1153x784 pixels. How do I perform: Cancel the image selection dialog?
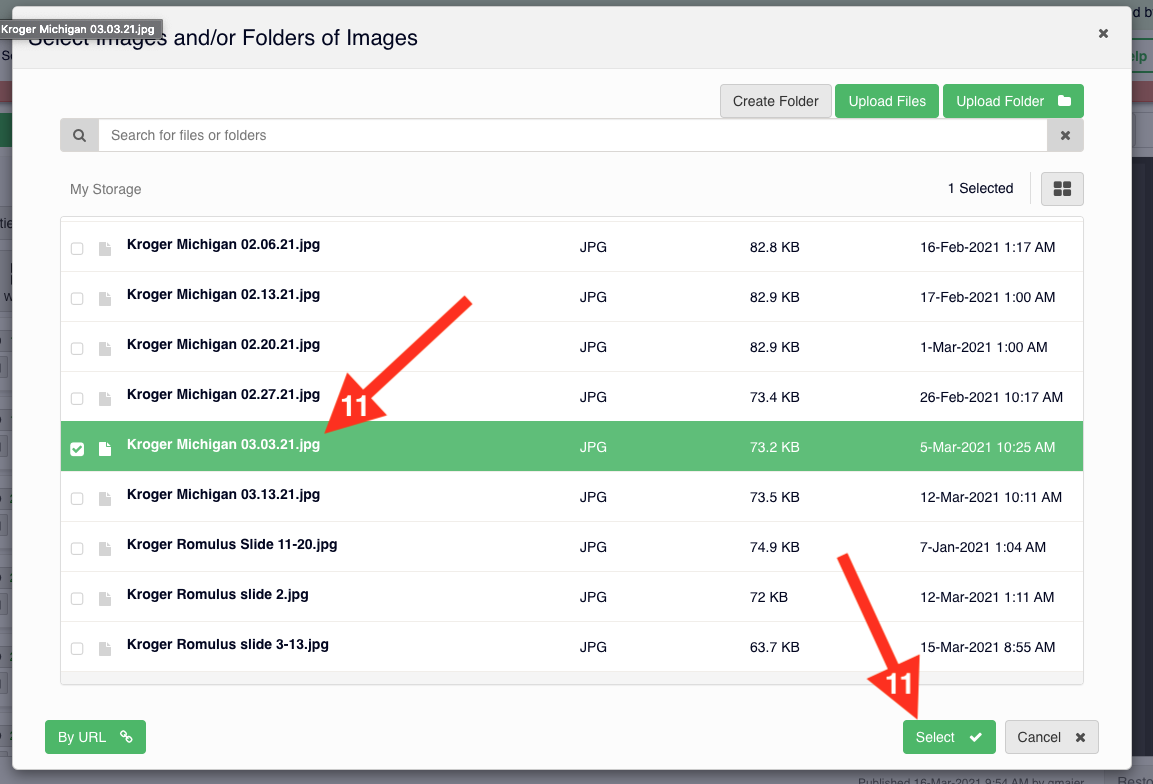coord(1052,737)
